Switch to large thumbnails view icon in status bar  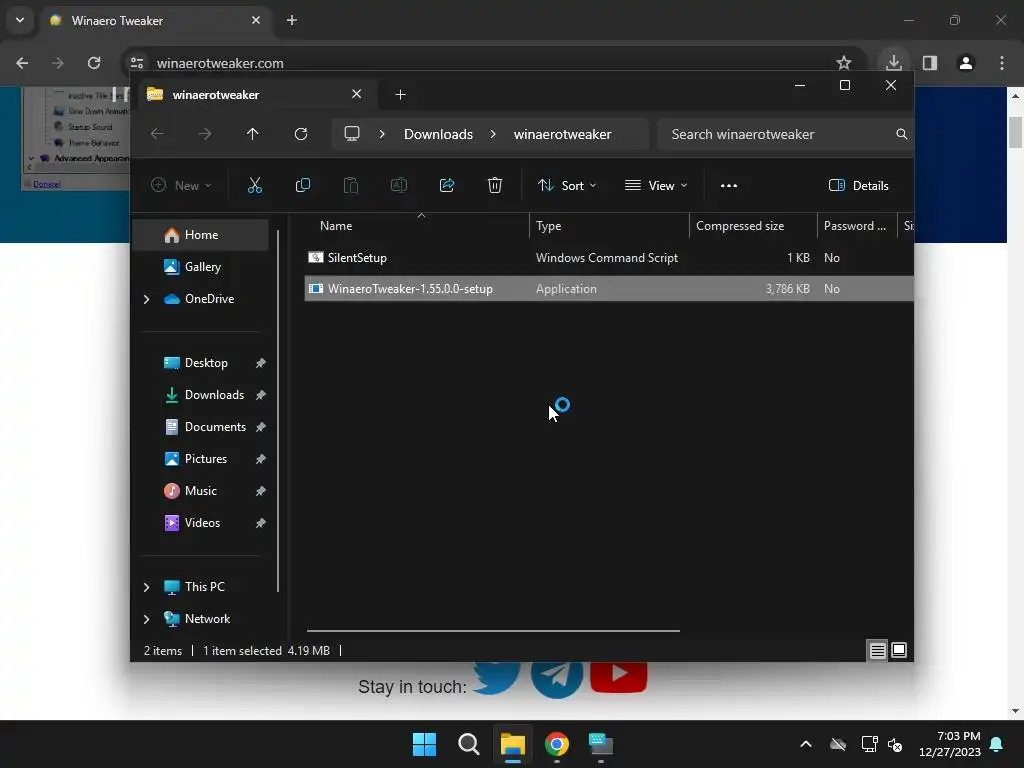899,650
